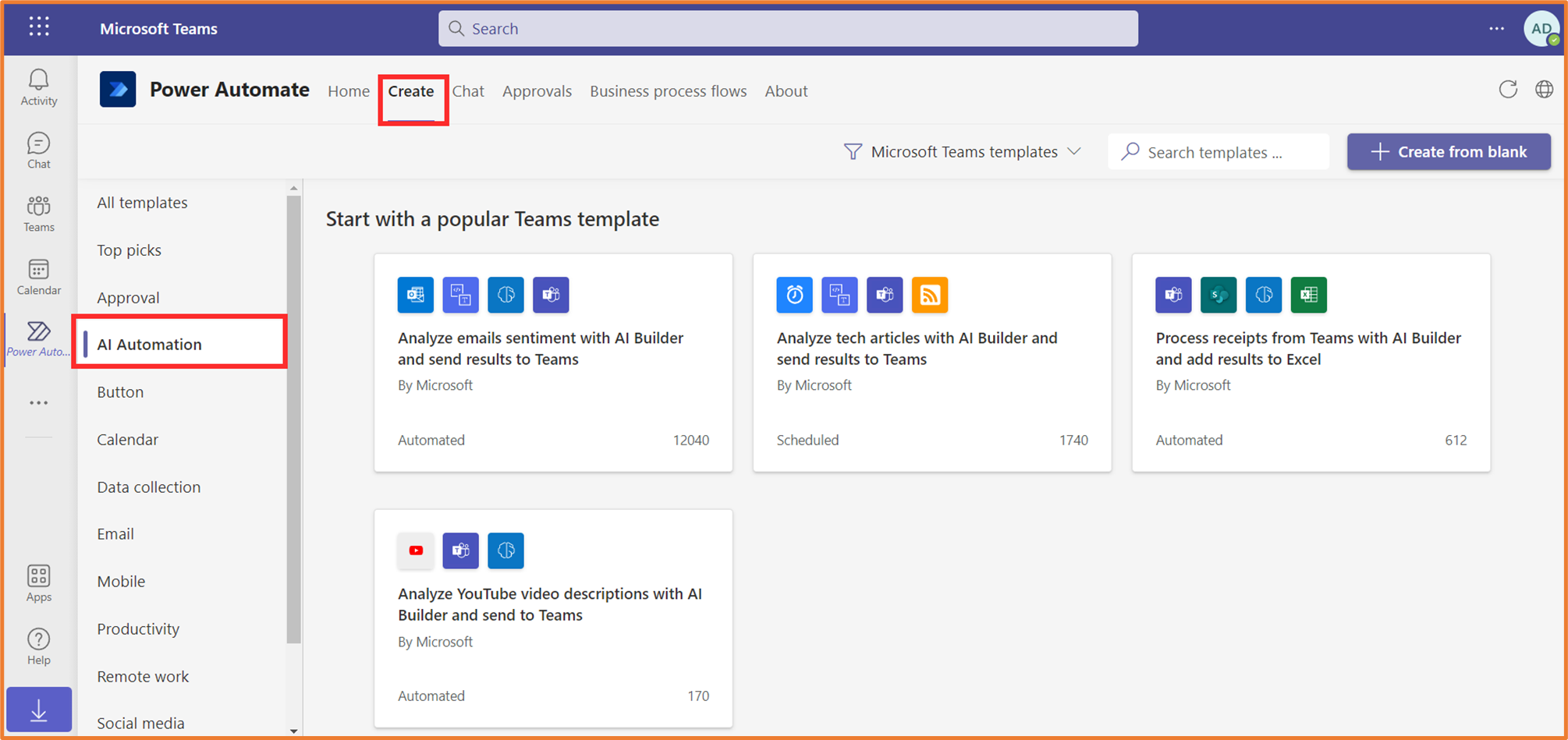Open Apps from the left sidebar
The image size is (1568, 740).
click(37, 582)
